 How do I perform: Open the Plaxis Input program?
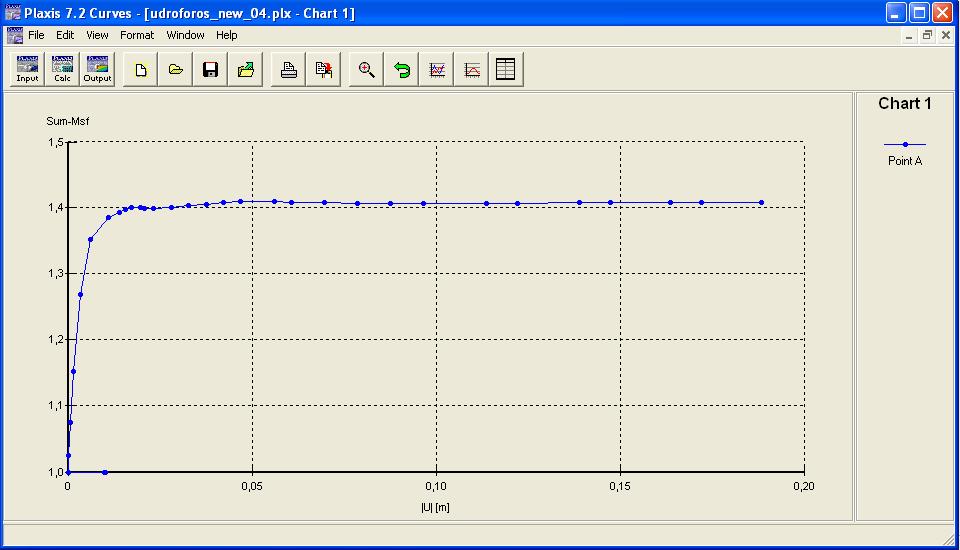point(28,69)
